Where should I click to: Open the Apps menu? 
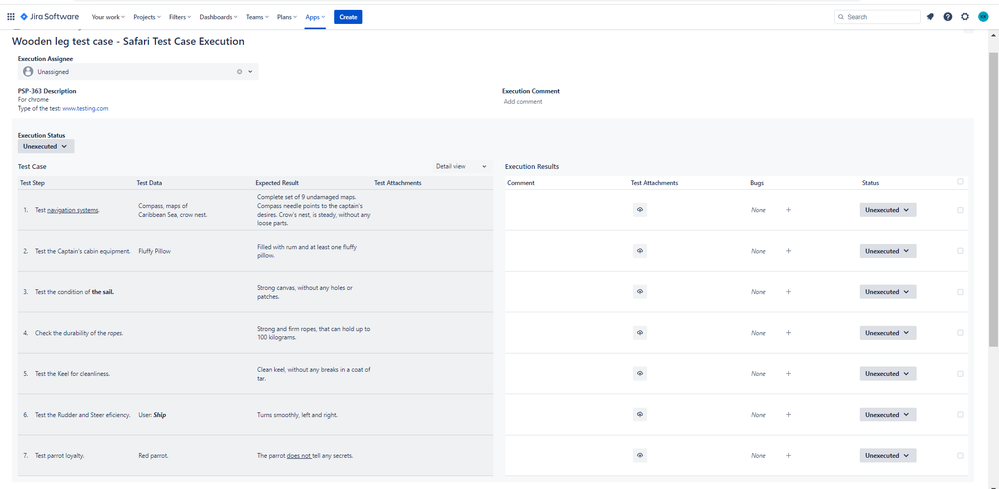tap(315, 17)
